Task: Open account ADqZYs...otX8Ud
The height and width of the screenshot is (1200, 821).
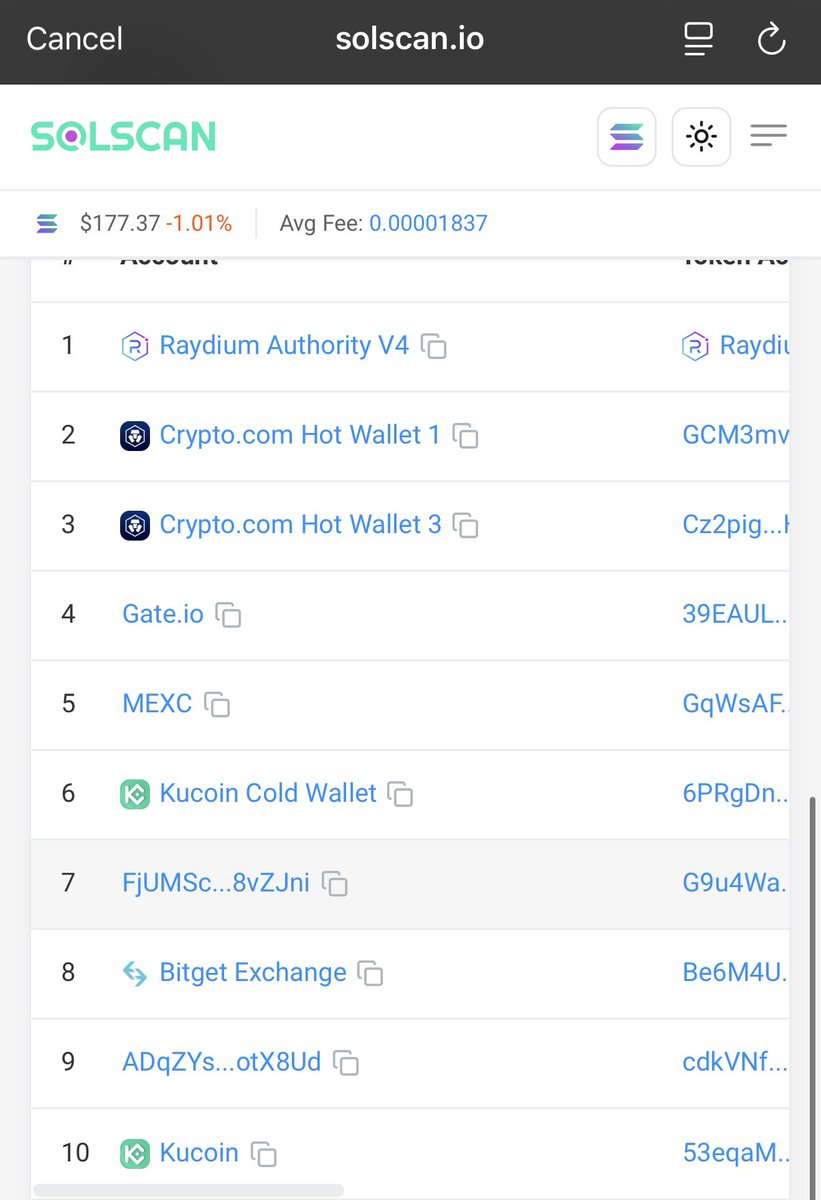Action: click(222, 1062)
